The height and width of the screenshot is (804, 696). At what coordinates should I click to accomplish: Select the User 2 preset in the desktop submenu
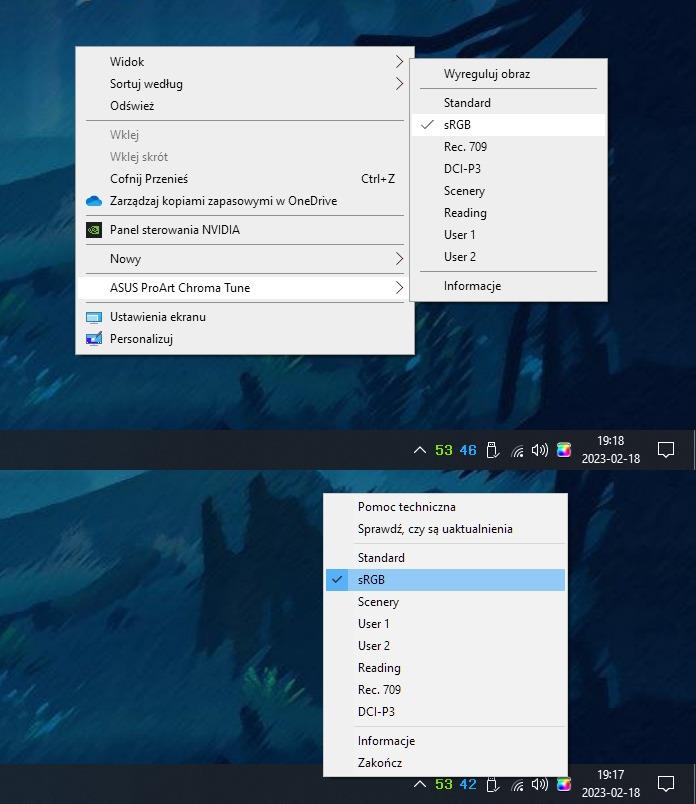(508, 257)
